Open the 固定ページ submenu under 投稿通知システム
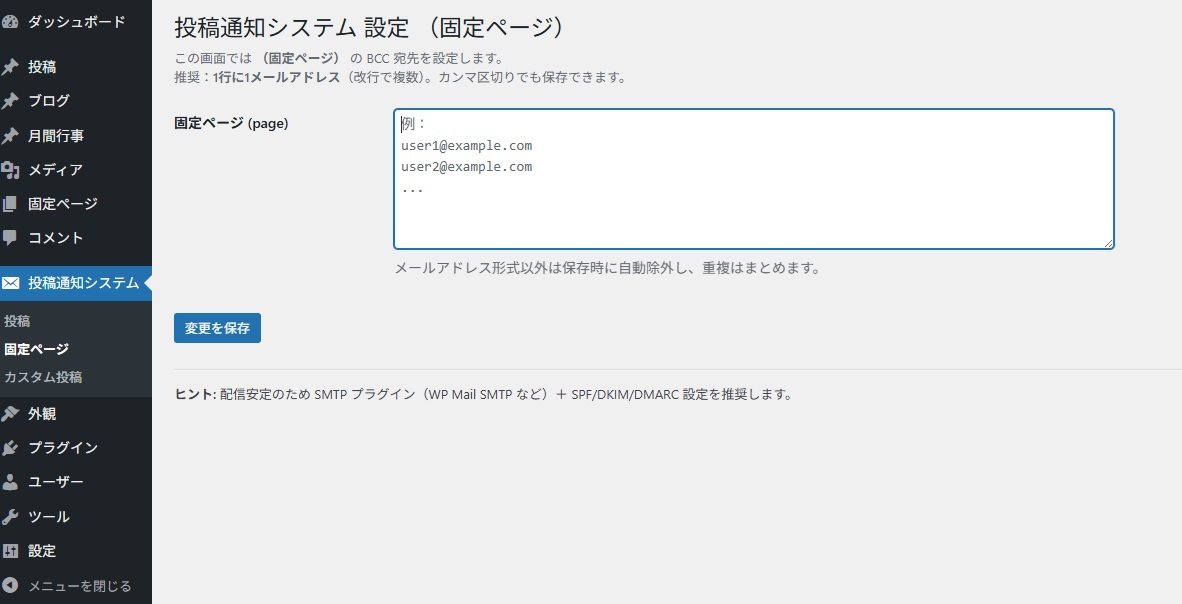 [36, 349]
